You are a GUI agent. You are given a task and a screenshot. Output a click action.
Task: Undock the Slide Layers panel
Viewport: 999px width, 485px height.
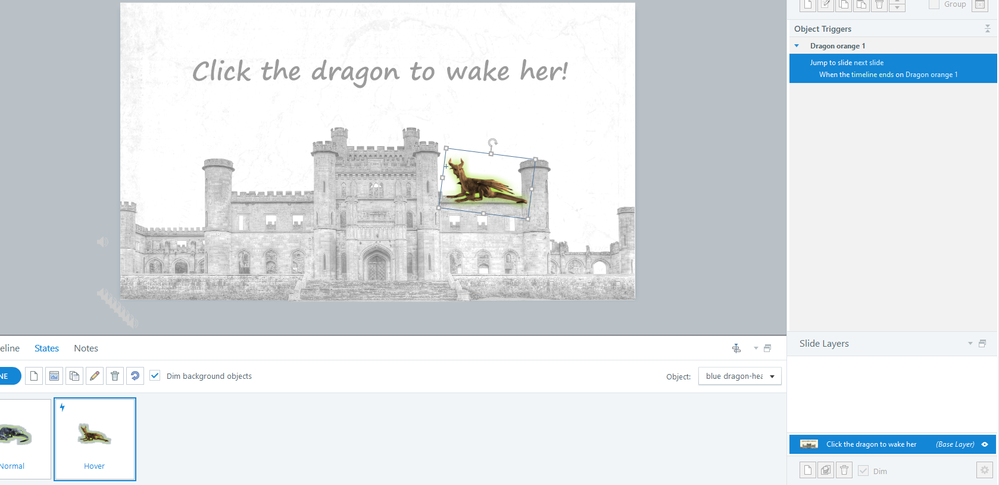[x=982, y=344]
